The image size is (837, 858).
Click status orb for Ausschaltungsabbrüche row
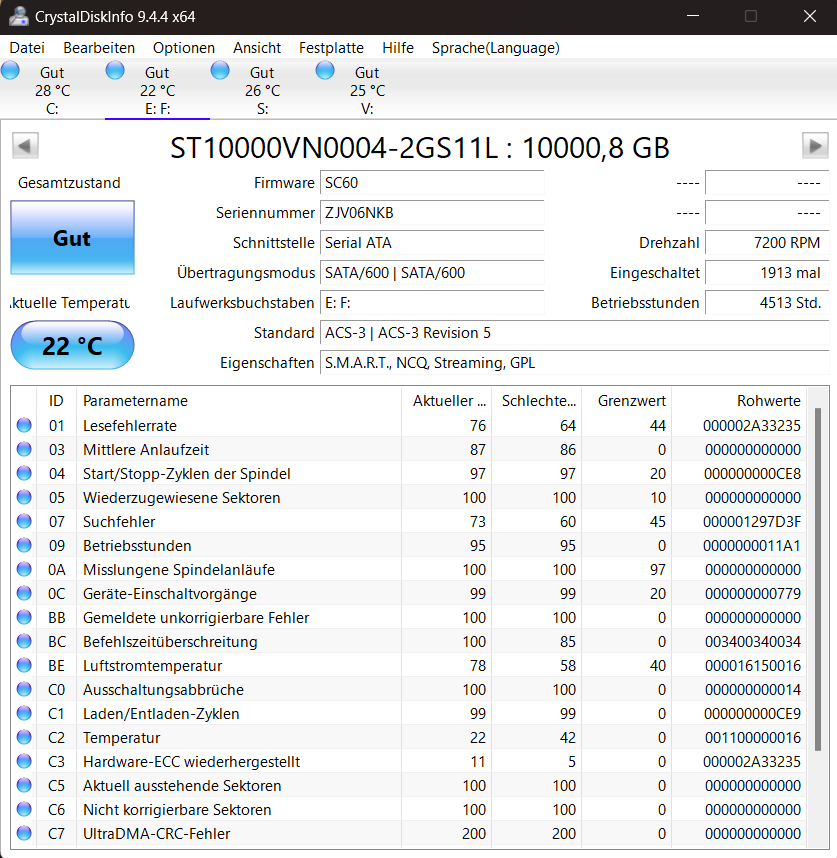pyautogui.click(x=24, y=689)
